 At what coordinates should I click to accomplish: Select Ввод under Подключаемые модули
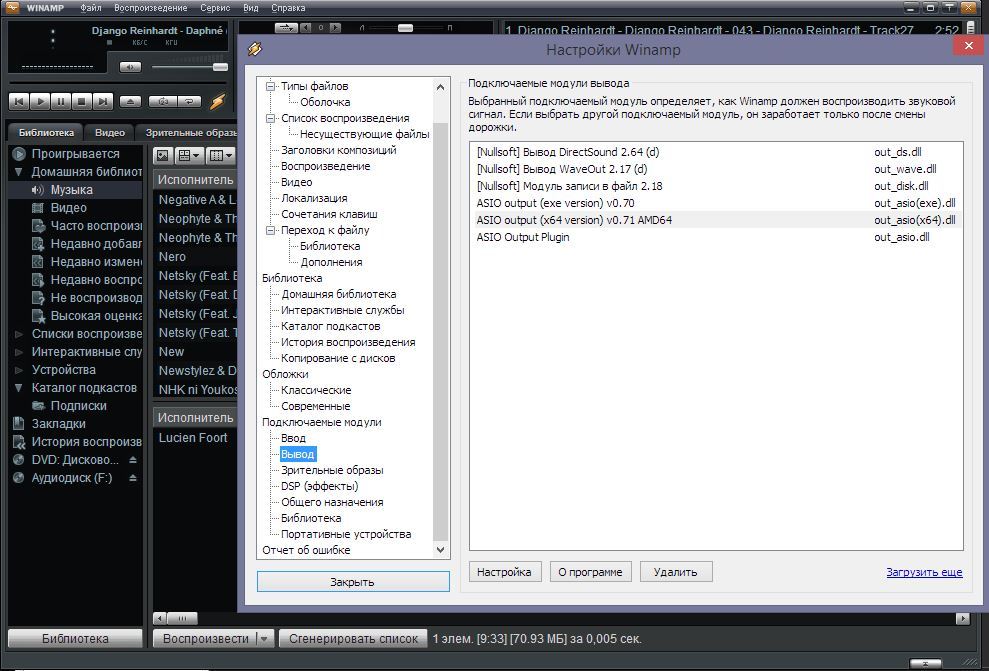pyautogui.click(x=293, y=438)
